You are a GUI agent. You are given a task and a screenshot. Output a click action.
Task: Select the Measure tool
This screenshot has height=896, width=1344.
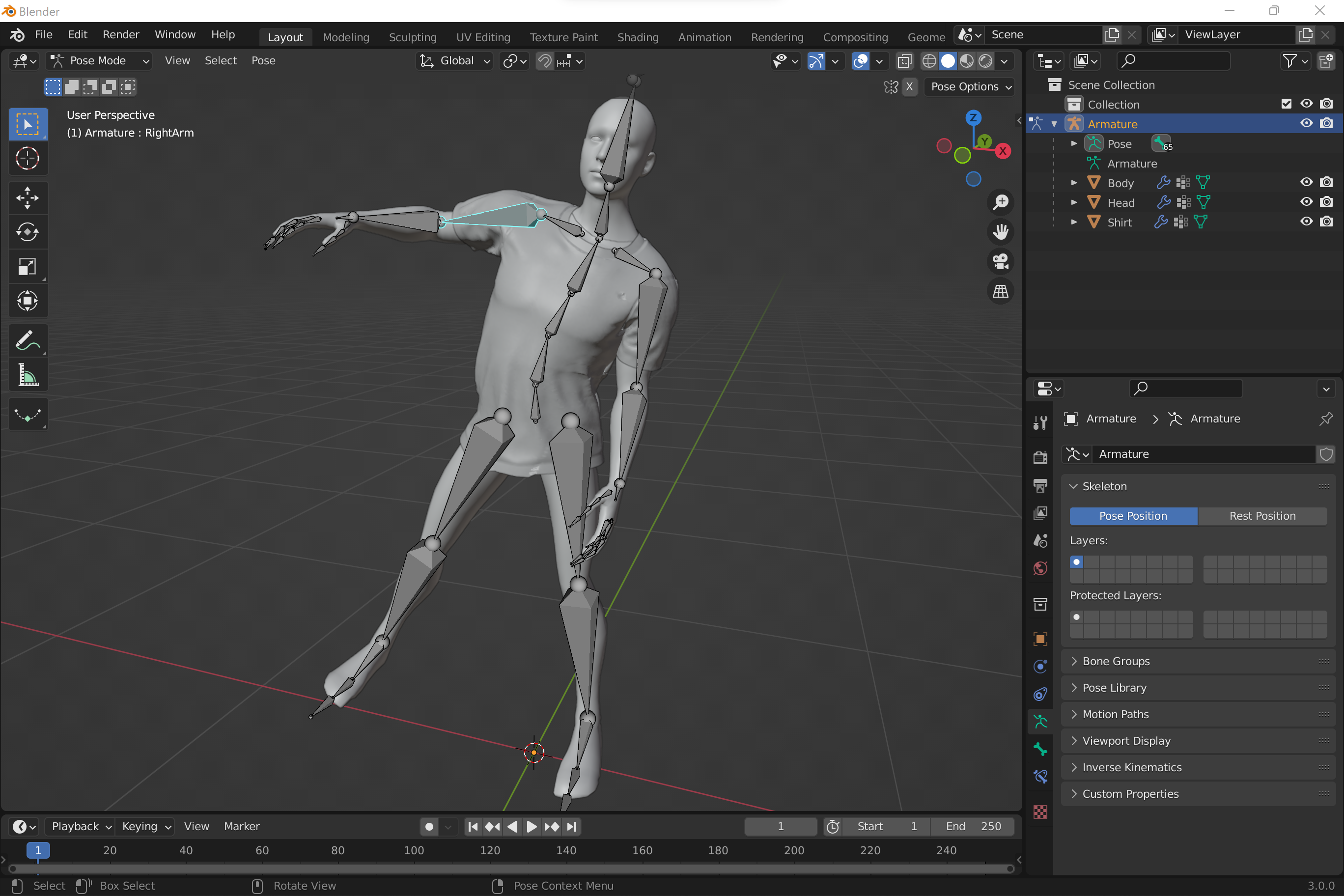pyautogui.click(x=28, y=375)
